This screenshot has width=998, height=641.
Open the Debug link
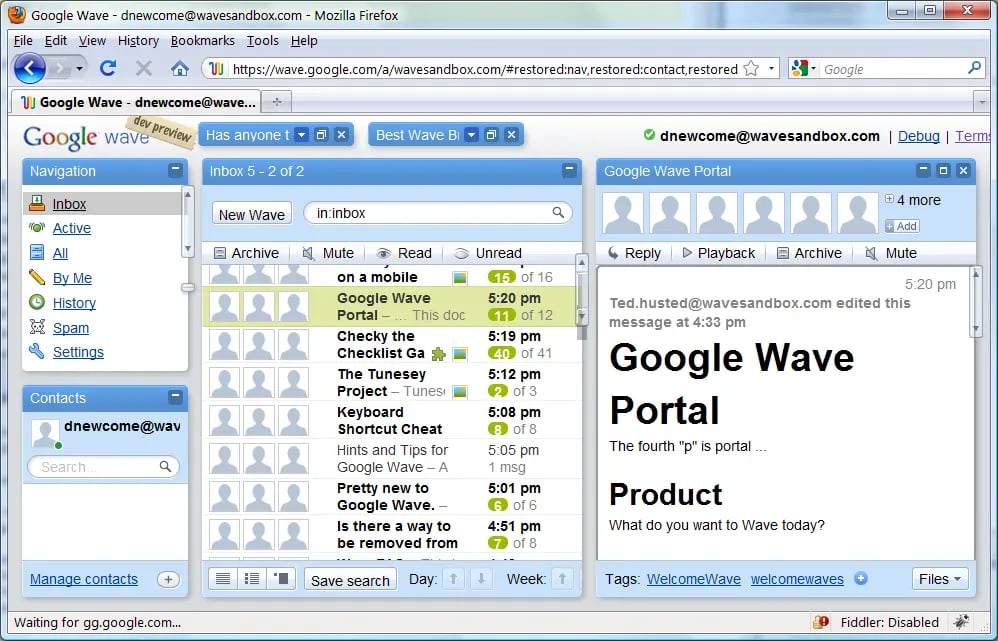918,136
